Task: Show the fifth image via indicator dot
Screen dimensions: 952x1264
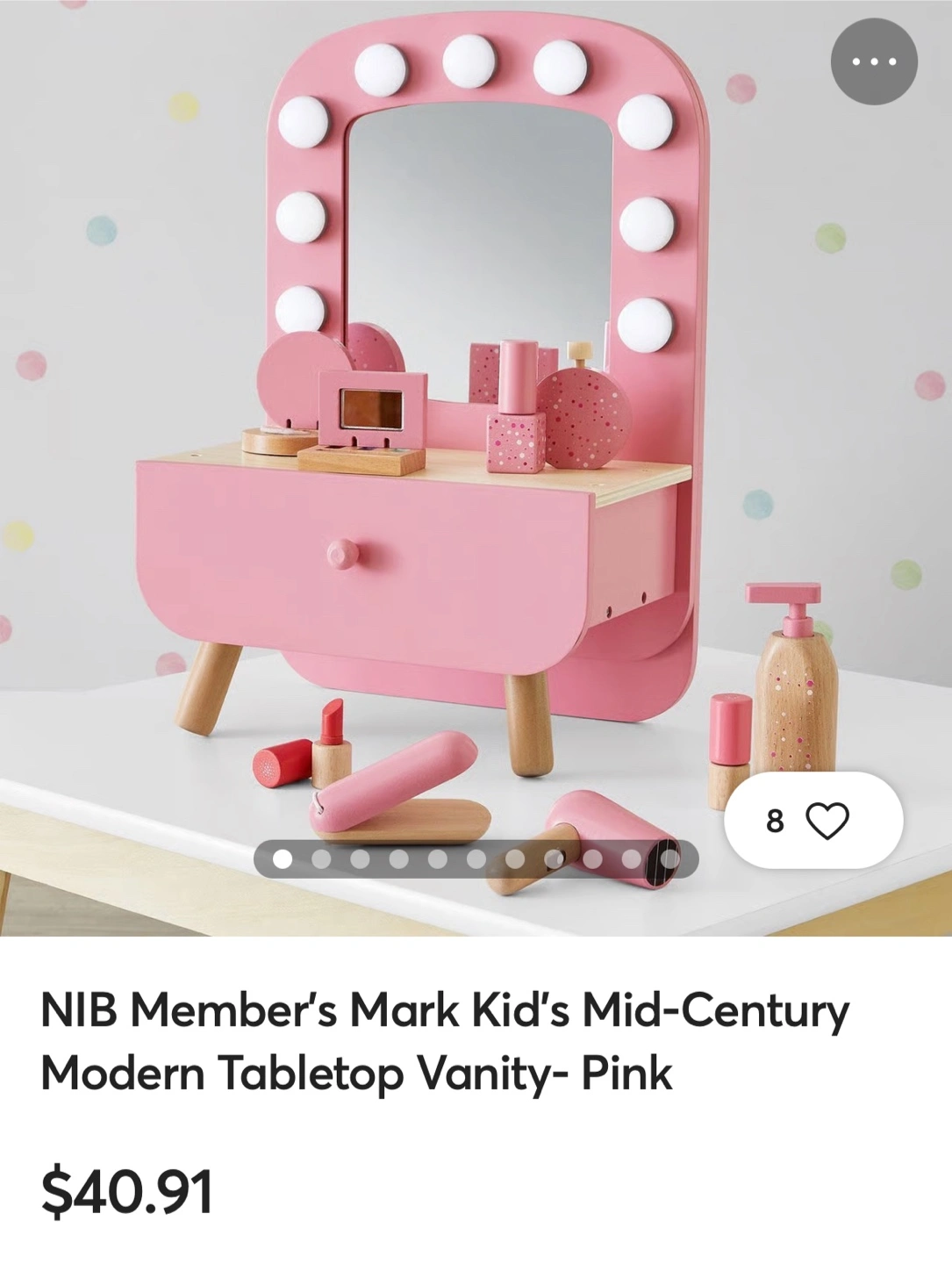Action: (x=437, y=858)
